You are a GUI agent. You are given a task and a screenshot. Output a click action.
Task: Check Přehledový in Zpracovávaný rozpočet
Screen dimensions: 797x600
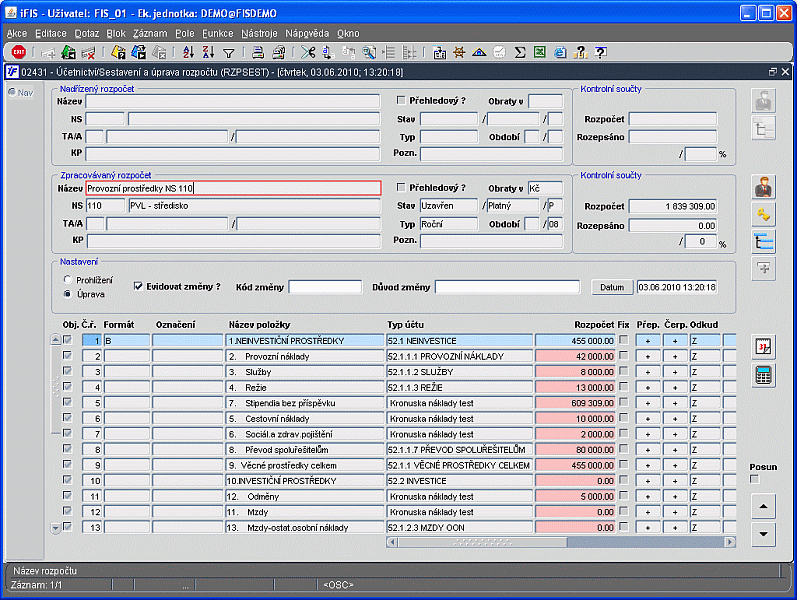[401, 188]
